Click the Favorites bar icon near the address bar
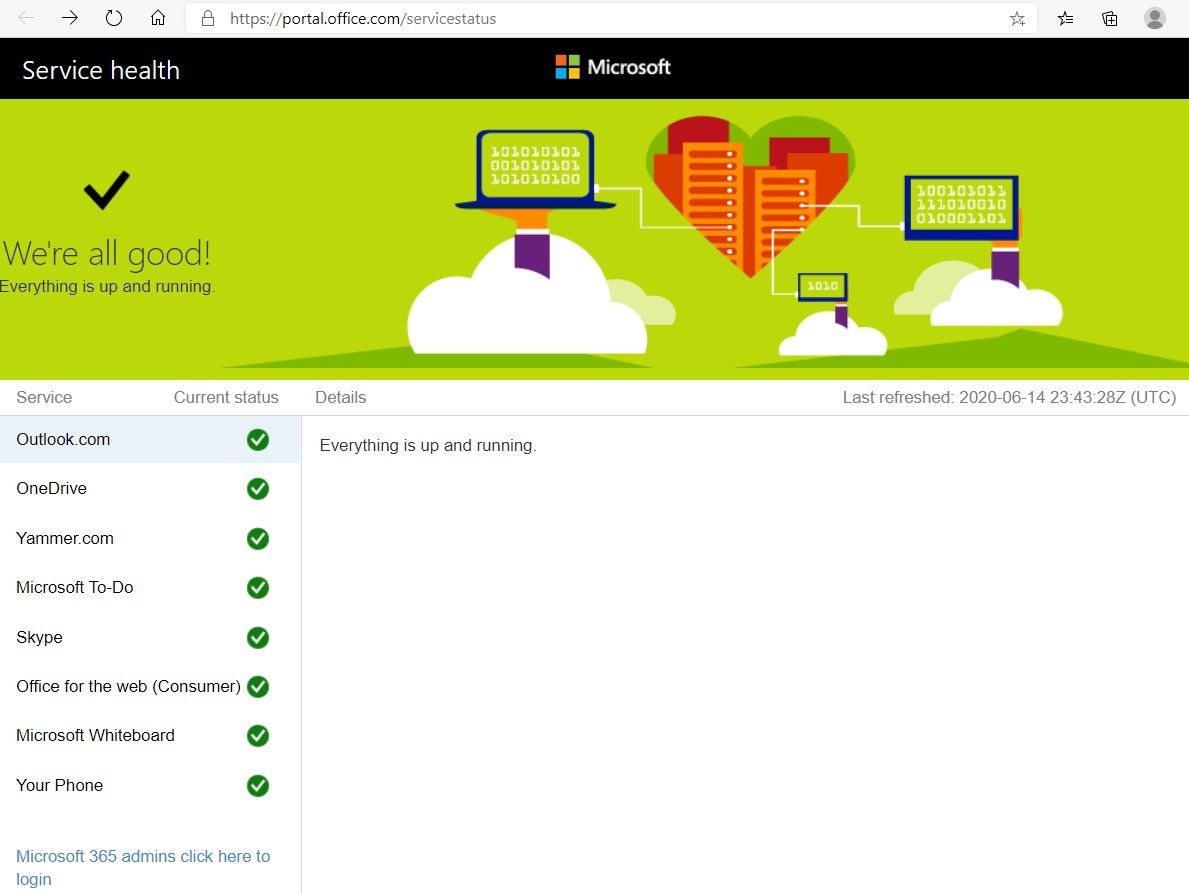This screenshot has width=1189, height=894. pos(1065,18)
